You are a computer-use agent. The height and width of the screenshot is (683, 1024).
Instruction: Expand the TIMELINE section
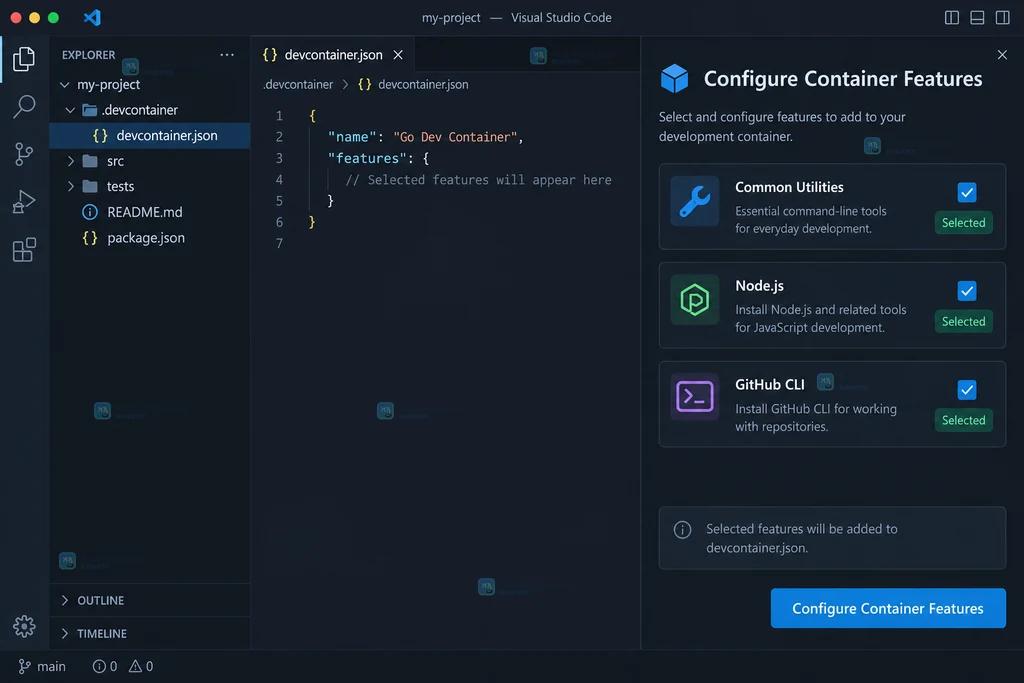[150, 633]
